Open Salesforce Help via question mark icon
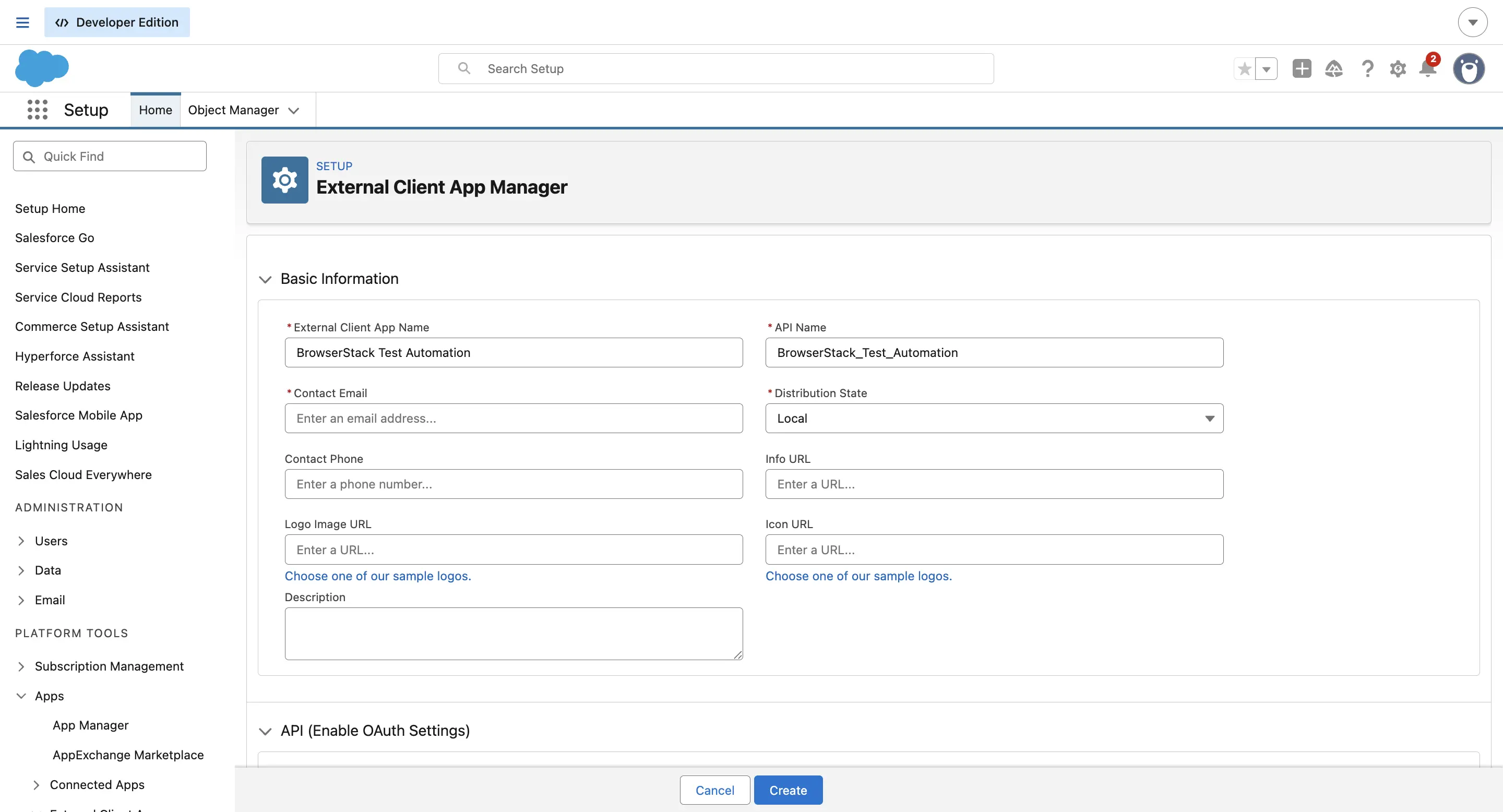The width and height of the screenshot is (1503, 812). pyautogui.click(x=1367, y=68)
